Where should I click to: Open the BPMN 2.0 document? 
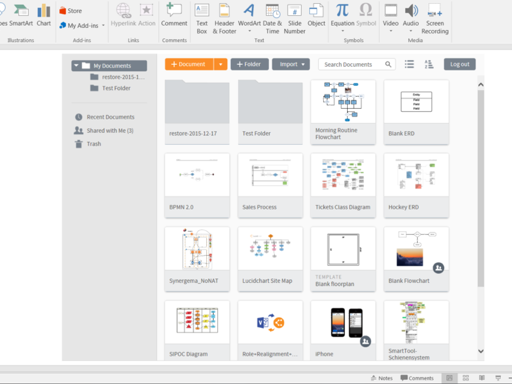[197, 186]
